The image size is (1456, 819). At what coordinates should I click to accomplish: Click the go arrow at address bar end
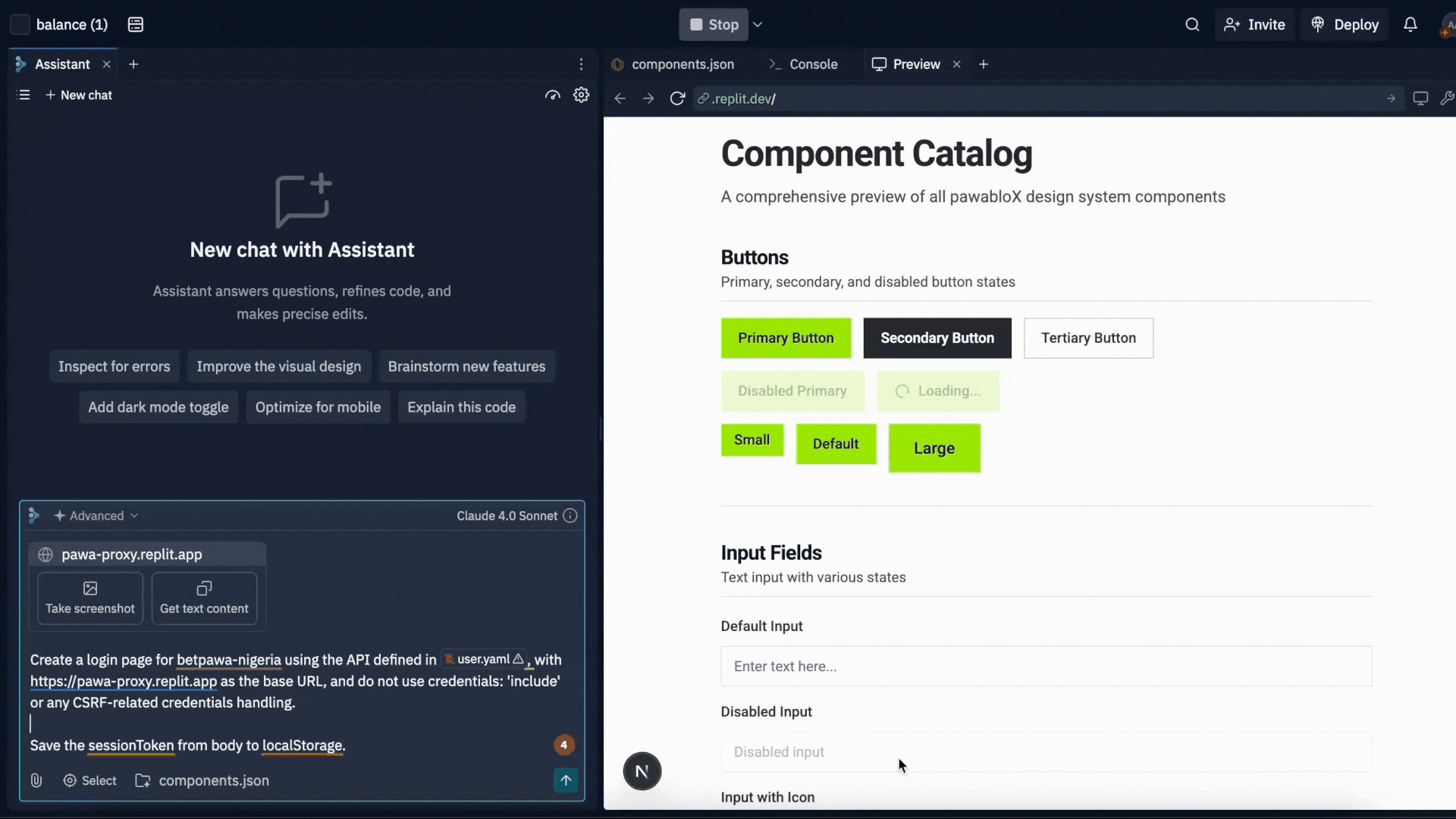(x=1391, y=99)
